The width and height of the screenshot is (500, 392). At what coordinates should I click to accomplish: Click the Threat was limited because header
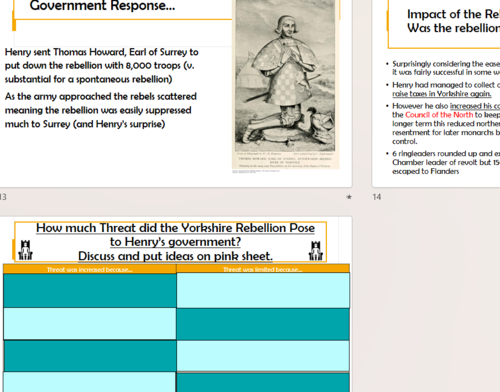click(263, 269)
